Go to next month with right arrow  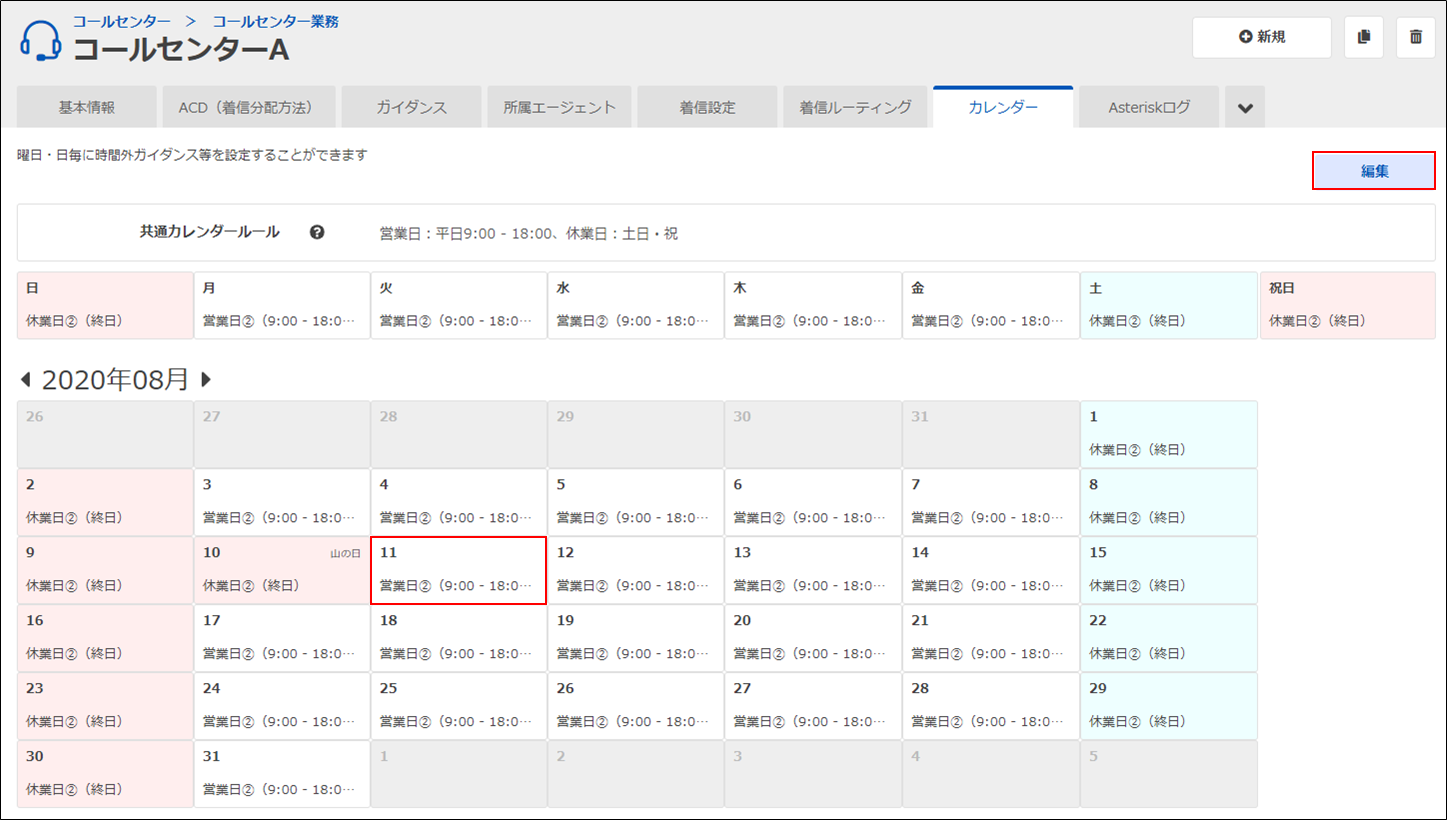tap(206, 379)
